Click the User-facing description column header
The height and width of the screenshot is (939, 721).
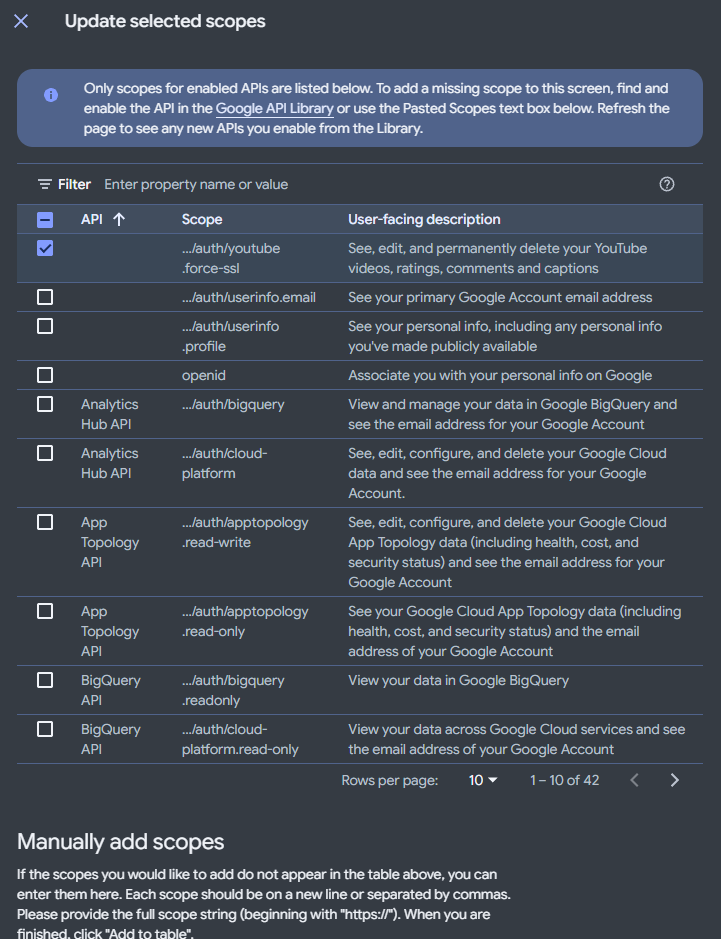[x=424, y=220]
